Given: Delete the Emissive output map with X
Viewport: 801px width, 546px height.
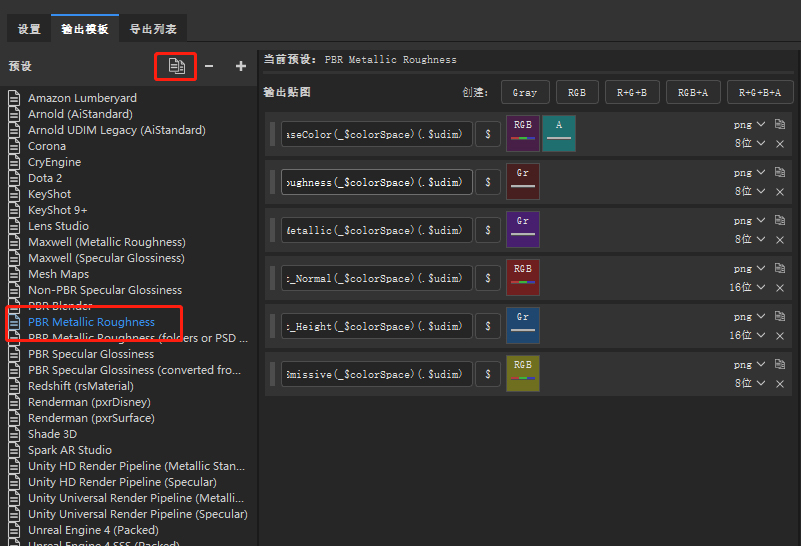Looking at the screenshot, I should click(780, 384).
